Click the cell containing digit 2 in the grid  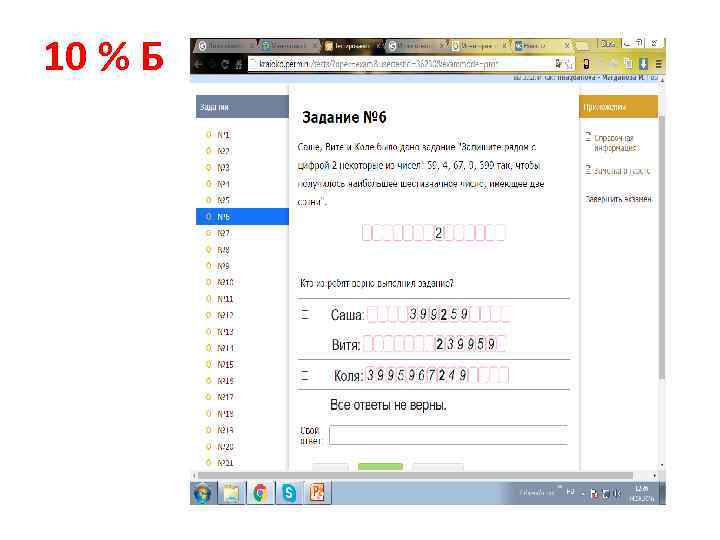point(439,233)
